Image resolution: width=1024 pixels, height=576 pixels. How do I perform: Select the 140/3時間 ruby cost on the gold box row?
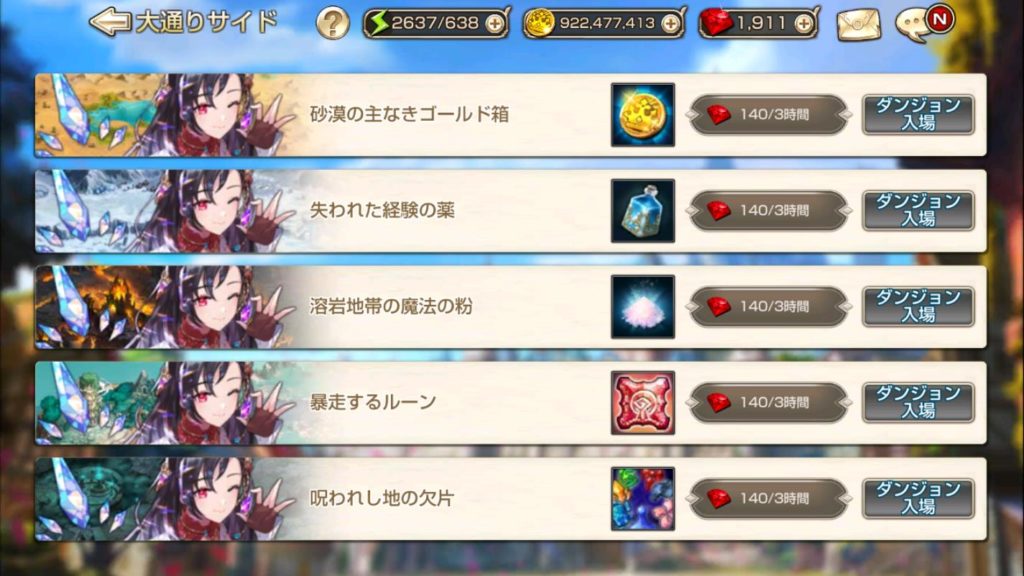pos(769,114)
